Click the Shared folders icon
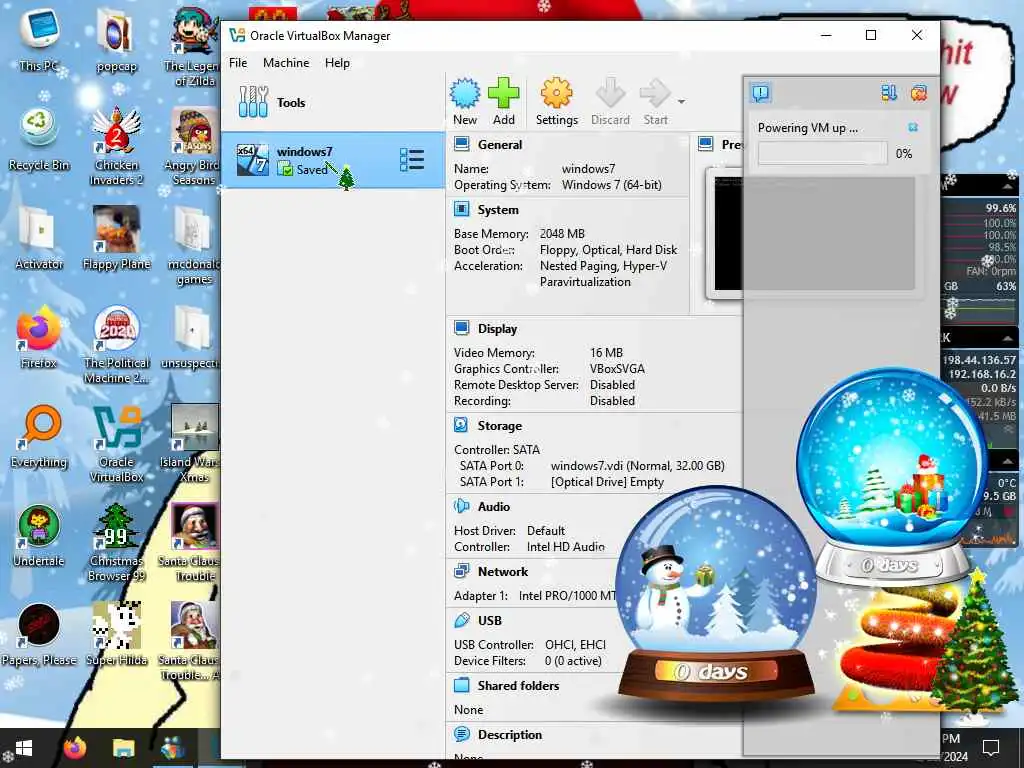Image resolution: width=1024 pixels, height=768 pixels. coord(462,685)
